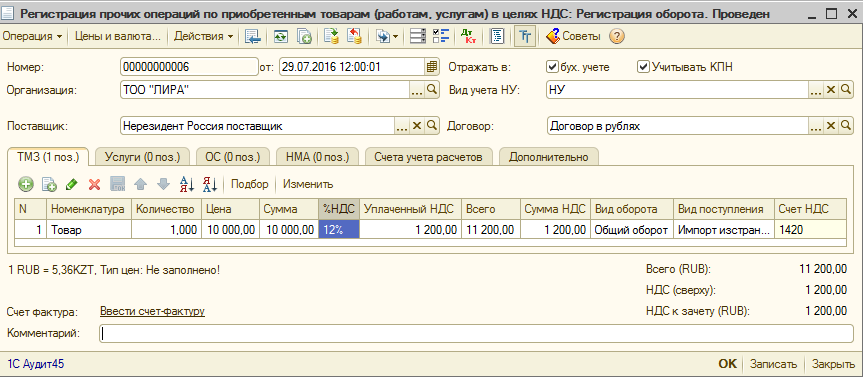Move the row down with arrow icon
This screenshot has width=863, height=377.
163,184
